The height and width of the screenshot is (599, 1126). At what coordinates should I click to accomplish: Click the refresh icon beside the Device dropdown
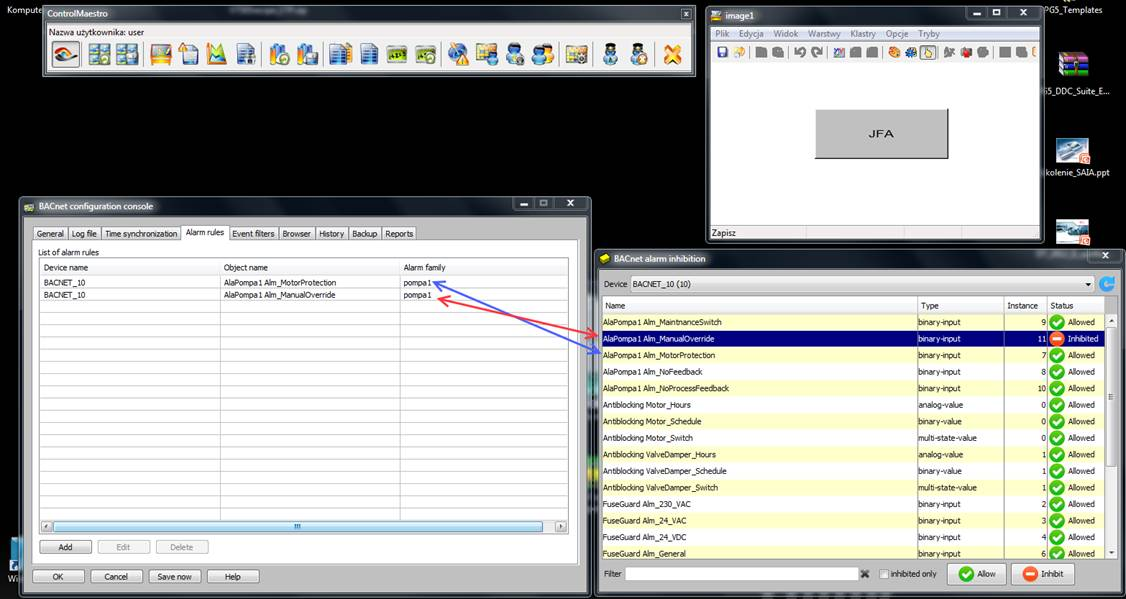pyautogui.click(x=1107, y=284)
